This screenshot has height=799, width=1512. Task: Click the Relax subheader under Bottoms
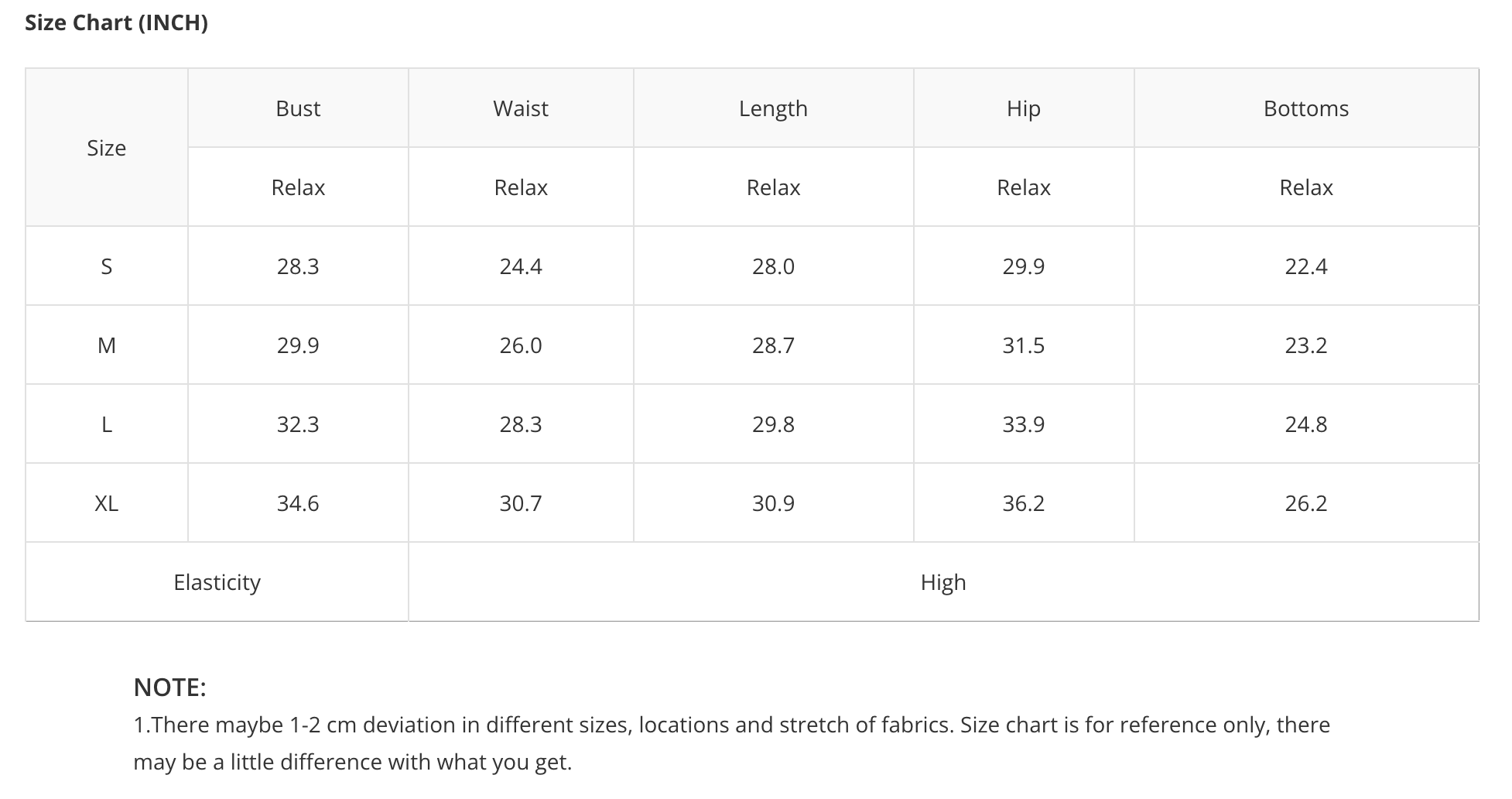pos(1306,187)
